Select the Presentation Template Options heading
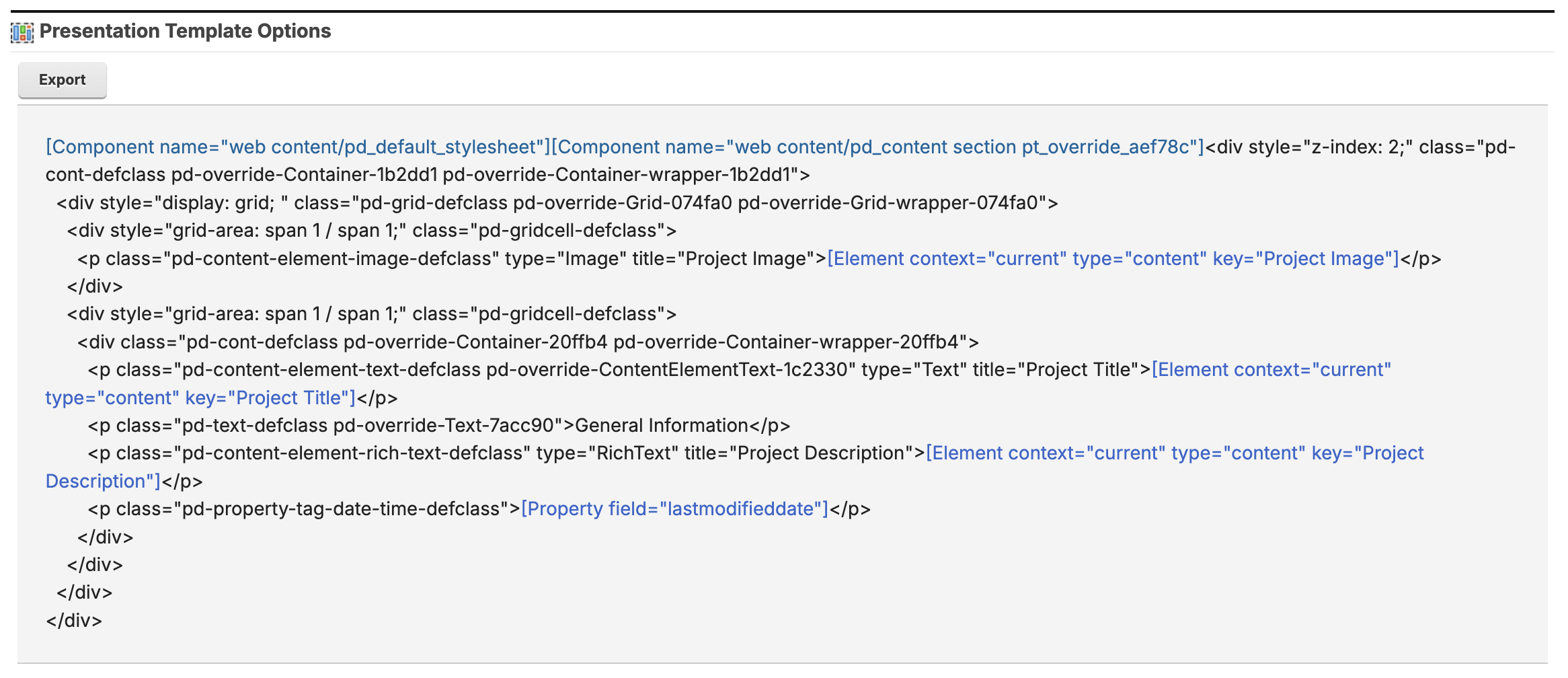This screenshot has height=678, width=1568. (185, 31)
